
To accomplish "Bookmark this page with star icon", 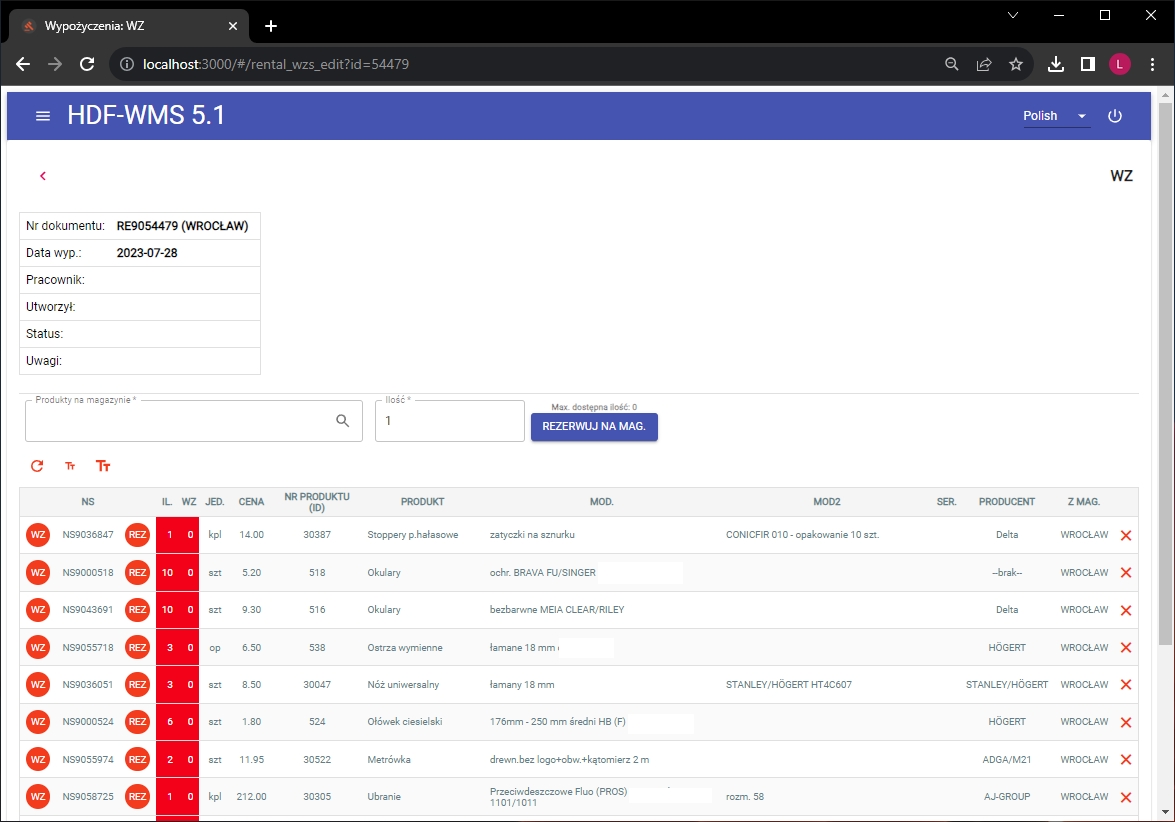I will click(x=1016, y=64).
